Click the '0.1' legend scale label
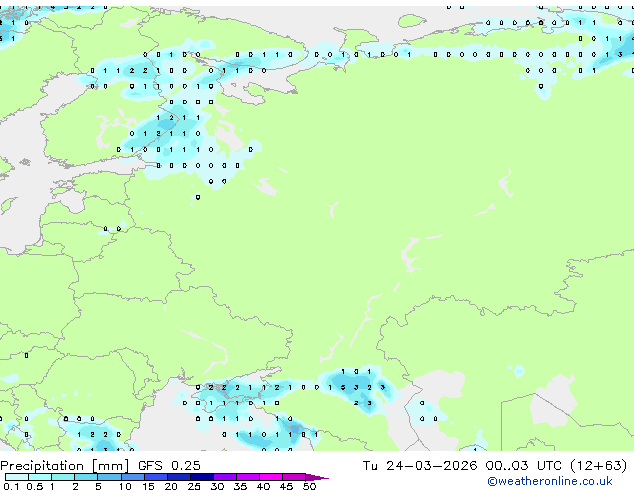Screen dimensions: 634x490 click(x=11, y=486)
